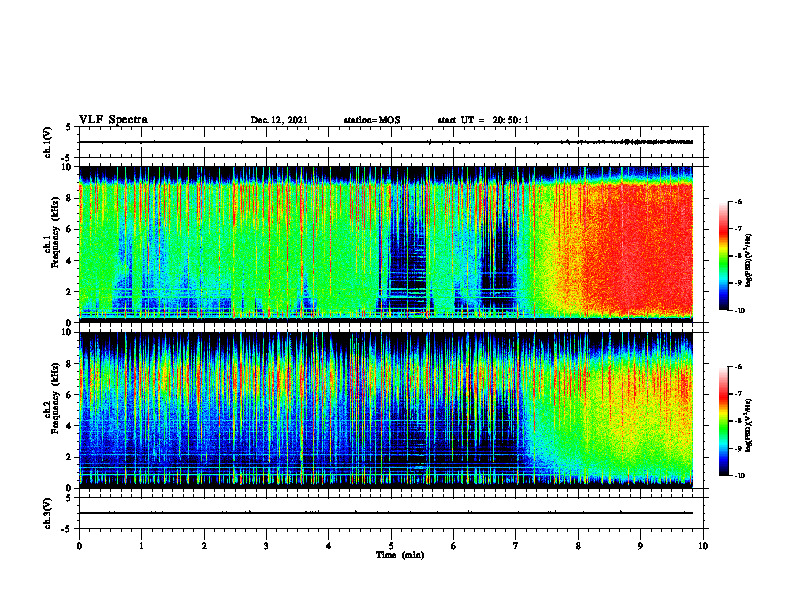Screen dimensions: 792x612
Task: Click the ch.1 spectrogram color scale bar
Action: [723, 256]
